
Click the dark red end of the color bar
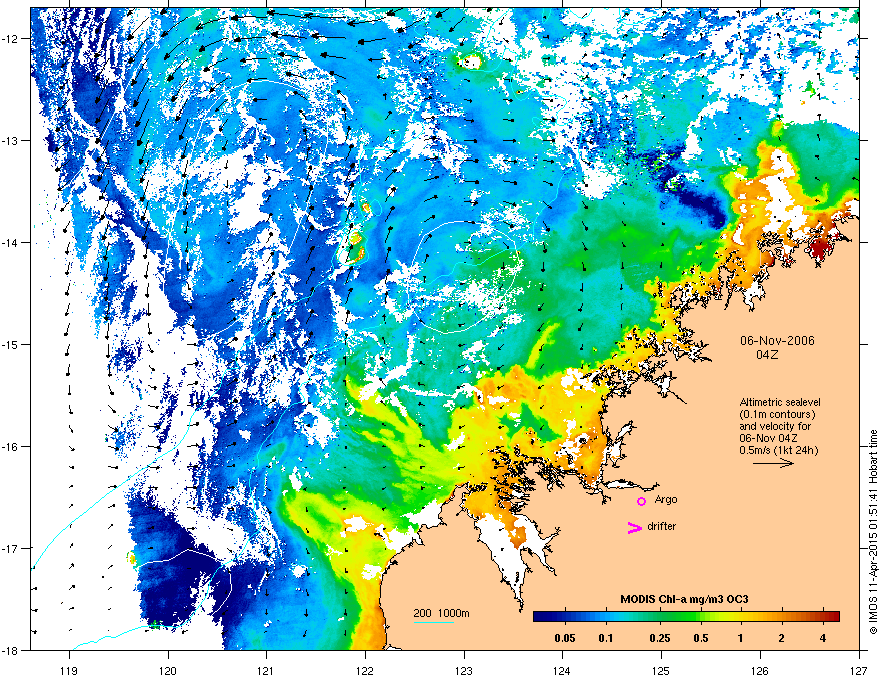coord(833,617)
